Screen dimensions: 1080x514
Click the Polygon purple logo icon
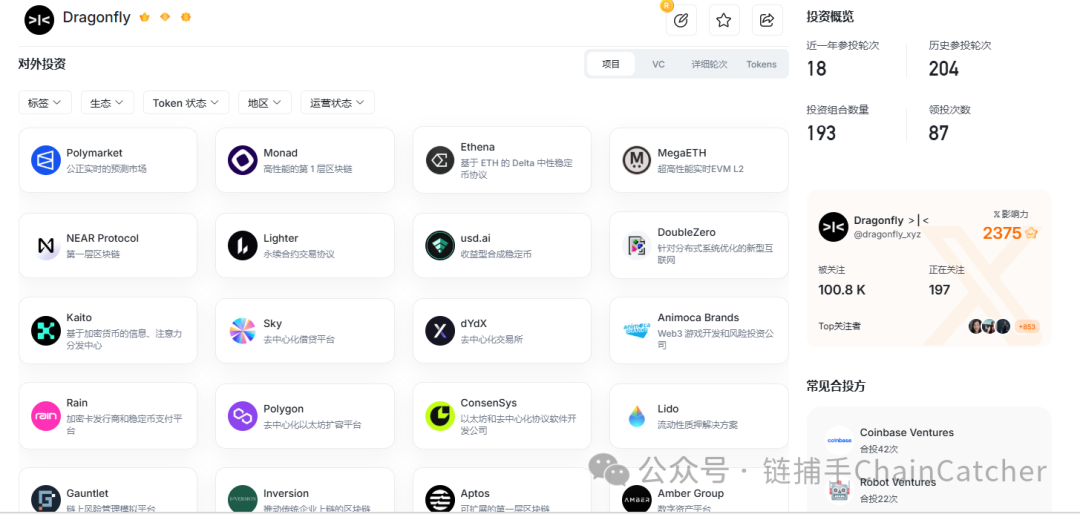pyautogui.click(x=242, y=416)
